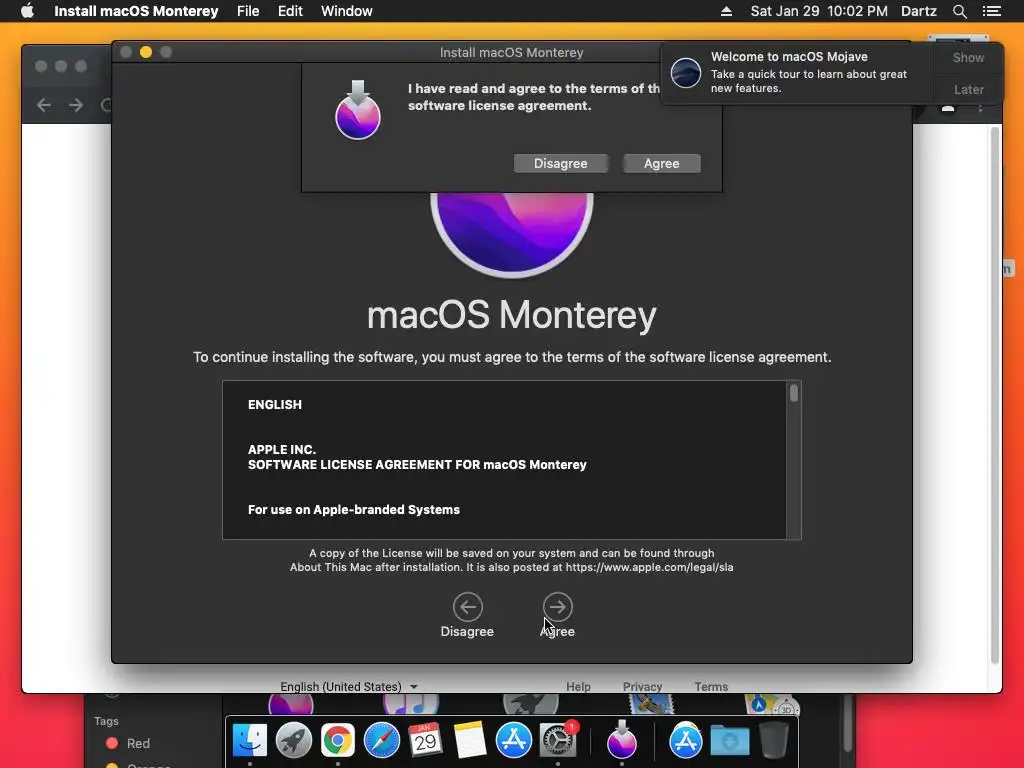Click the large macOS Monterey logo
1024x768 pixels.
coord(512,234)
